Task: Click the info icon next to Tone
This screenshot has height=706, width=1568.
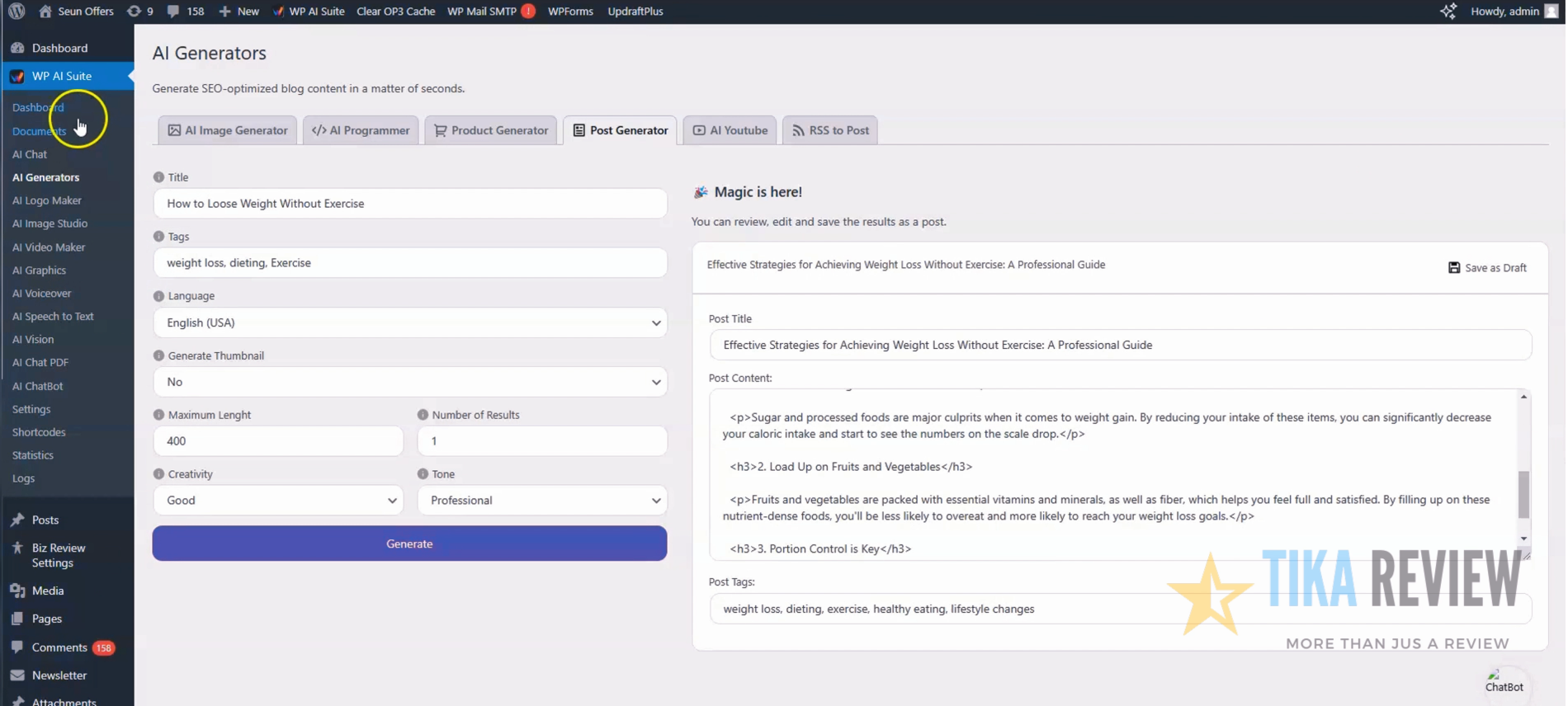Action: click(x=423, y=474)
